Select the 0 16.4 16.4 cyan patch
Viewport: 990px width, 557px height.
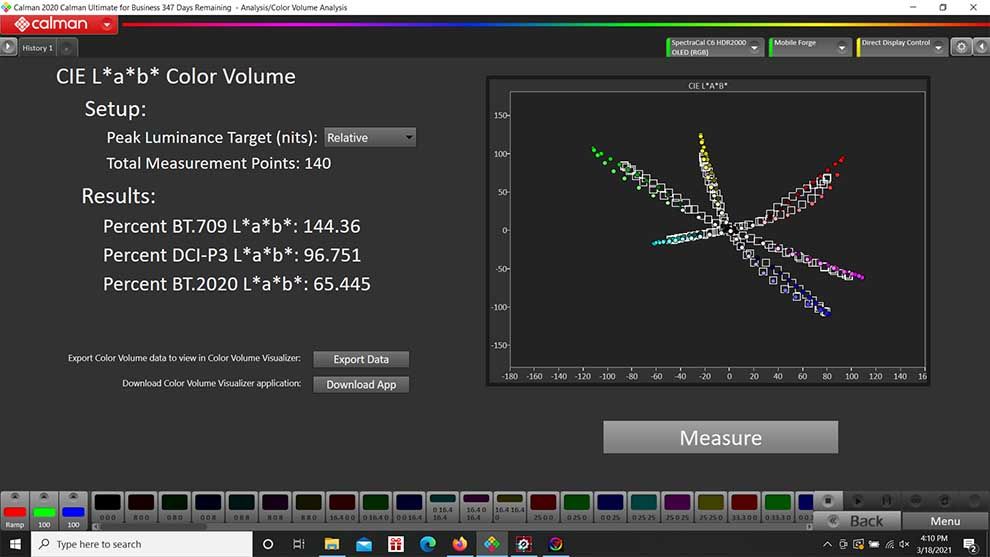[x=442, y=507]
